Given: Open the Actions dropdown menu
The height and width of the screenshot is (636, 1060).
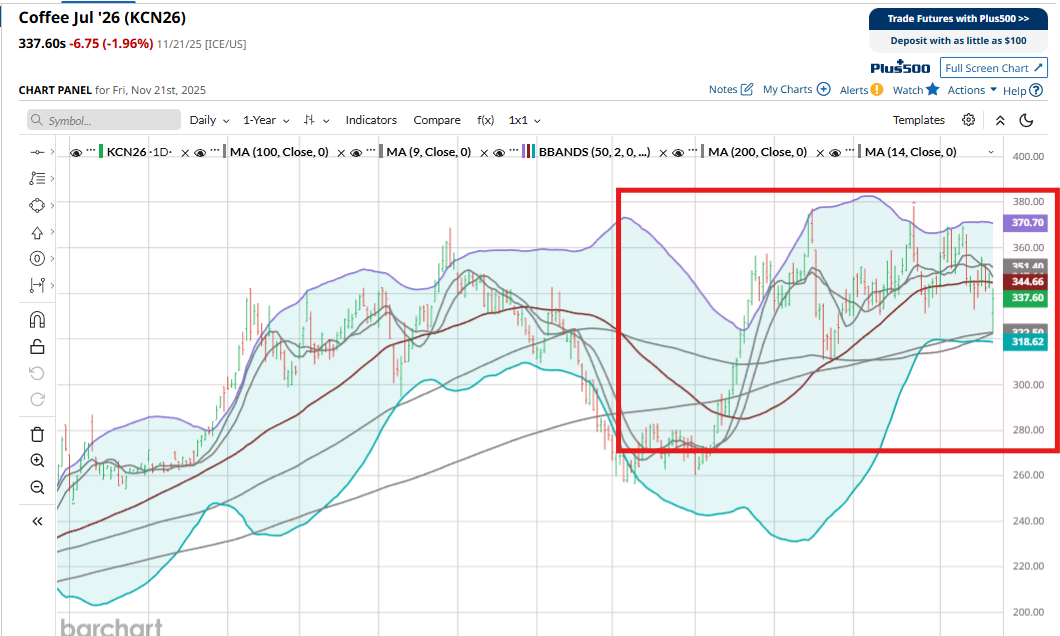Looking at the screenshot, I should 972,90.
